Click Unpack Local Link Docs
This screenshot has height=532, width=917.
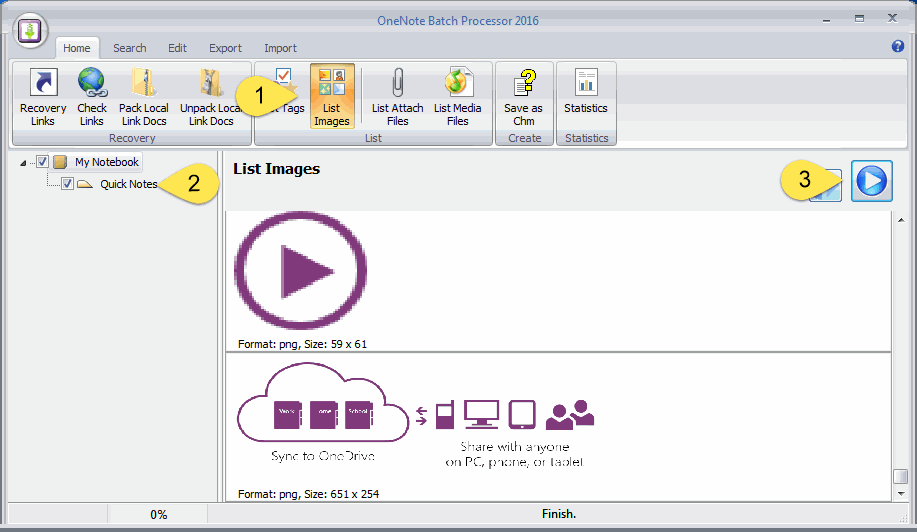(211, 96)
